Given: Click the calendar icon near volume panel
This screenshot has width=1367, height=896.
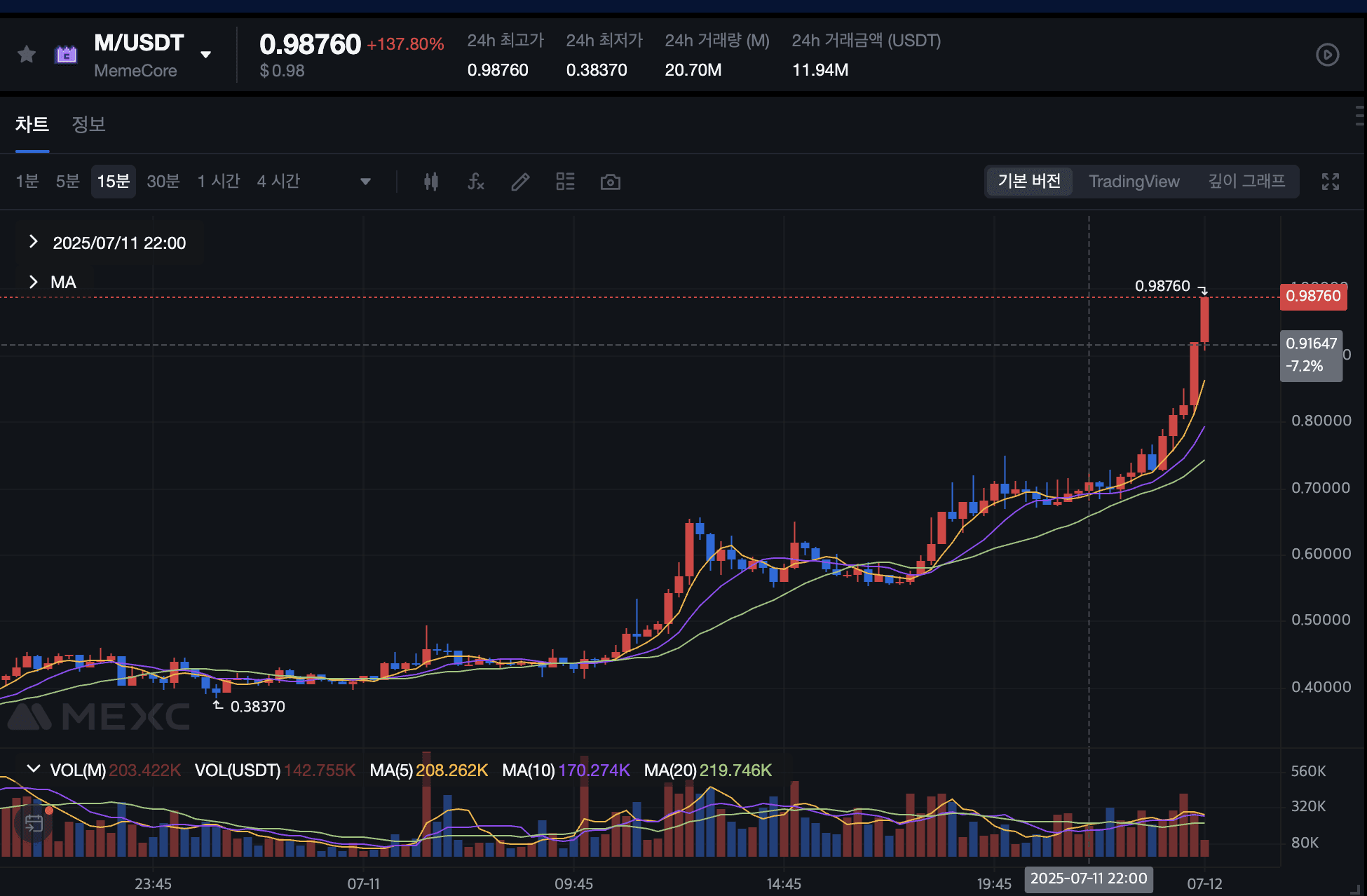Looking at the screenshot, I should coord(34,823).
